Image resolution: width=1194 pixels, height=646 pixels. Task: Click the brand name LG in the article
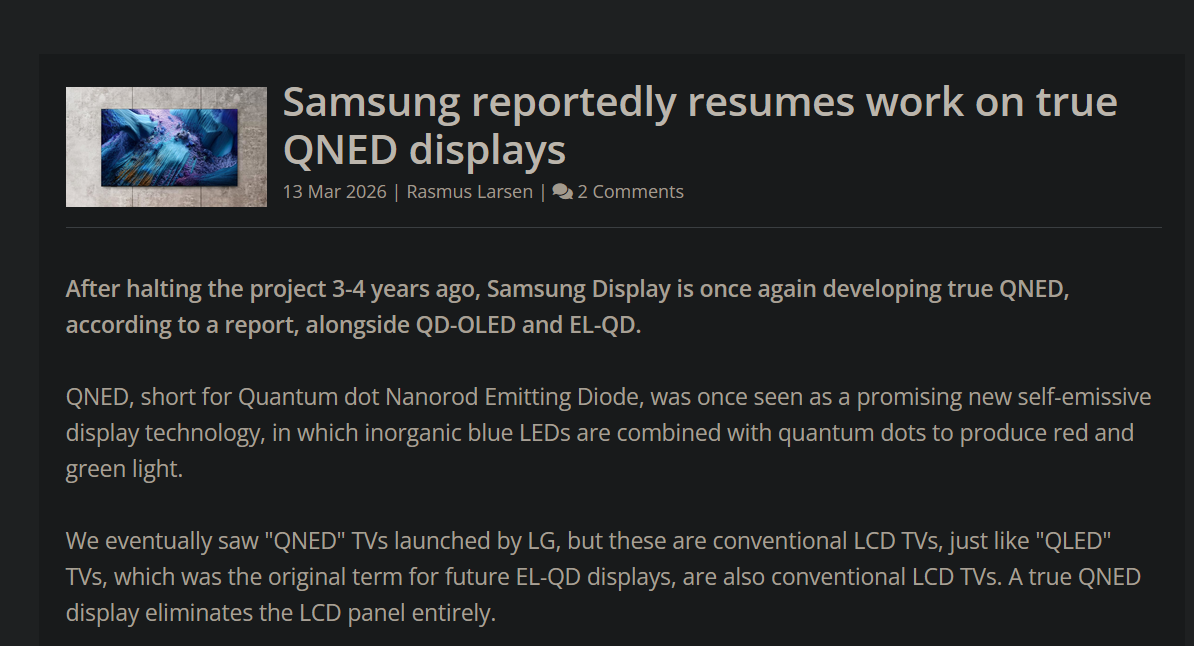pos(539,541)
